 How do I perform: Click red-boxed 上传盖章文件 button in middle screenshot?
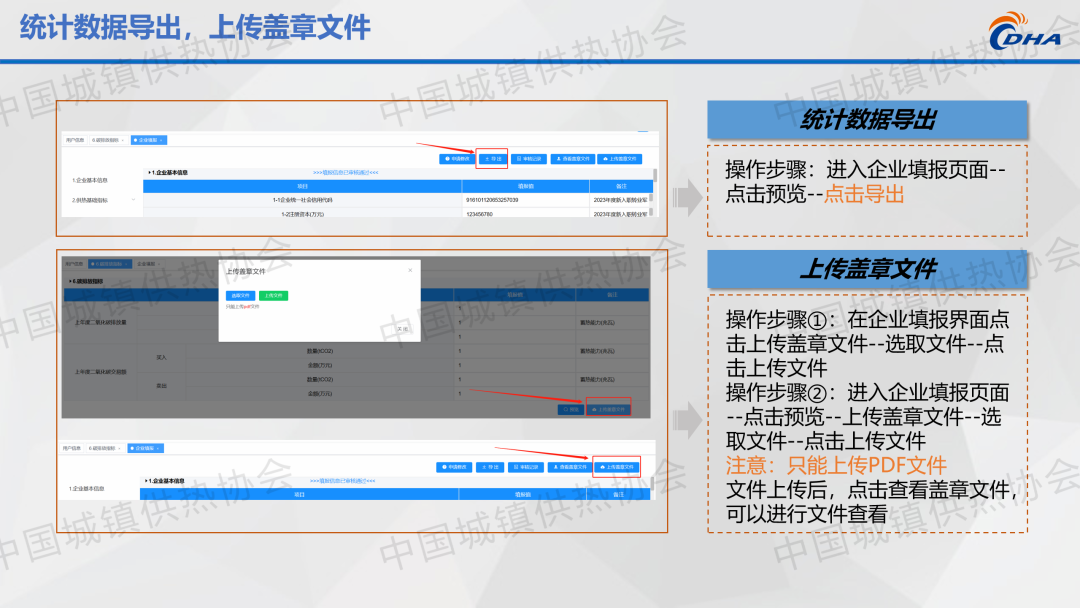(x=610, y=409)
